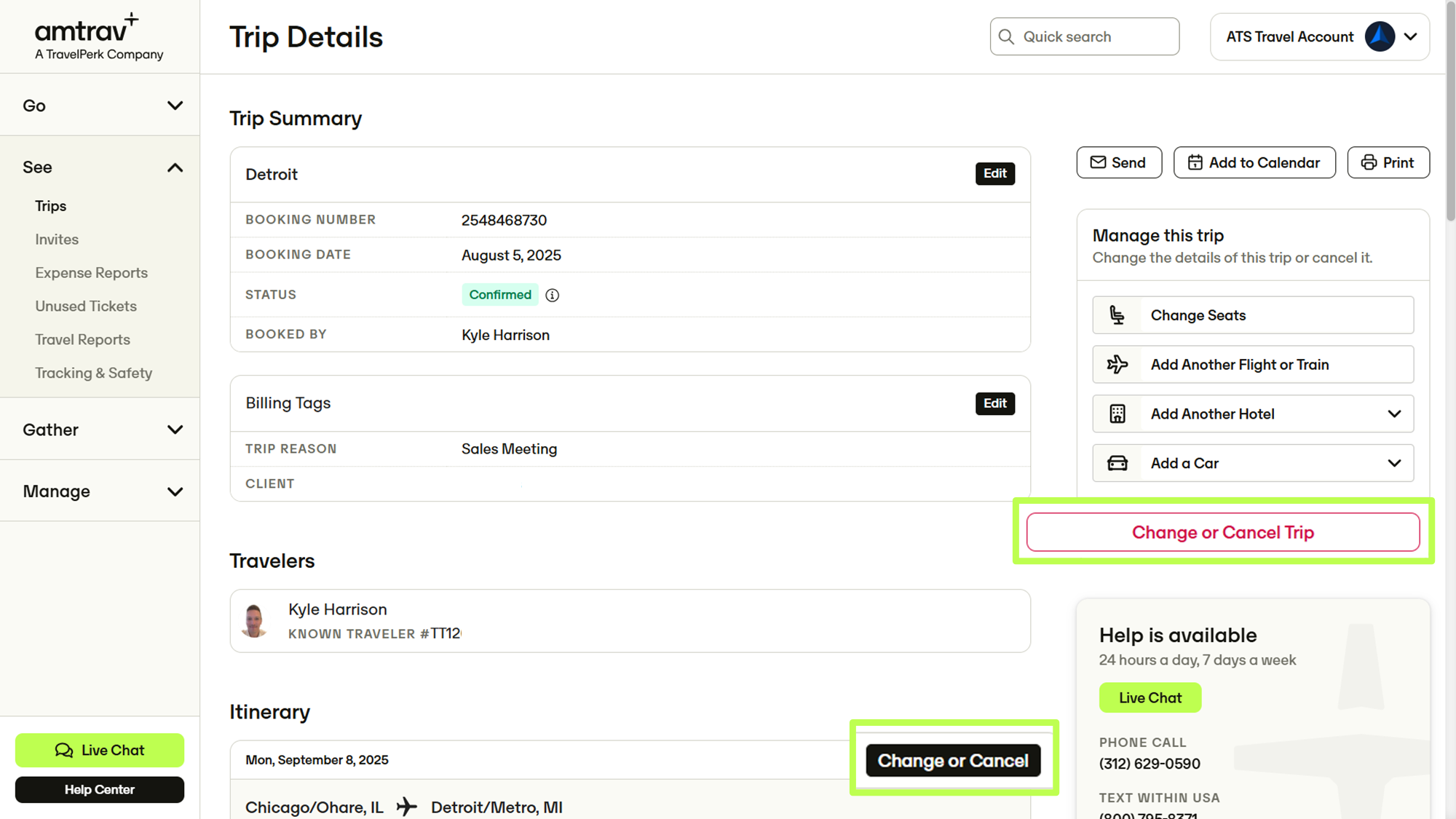Viewport: 1456px width, 819px height.
Task: Open Tracking & Safety in the sidebar
Action: click(94, 373)
